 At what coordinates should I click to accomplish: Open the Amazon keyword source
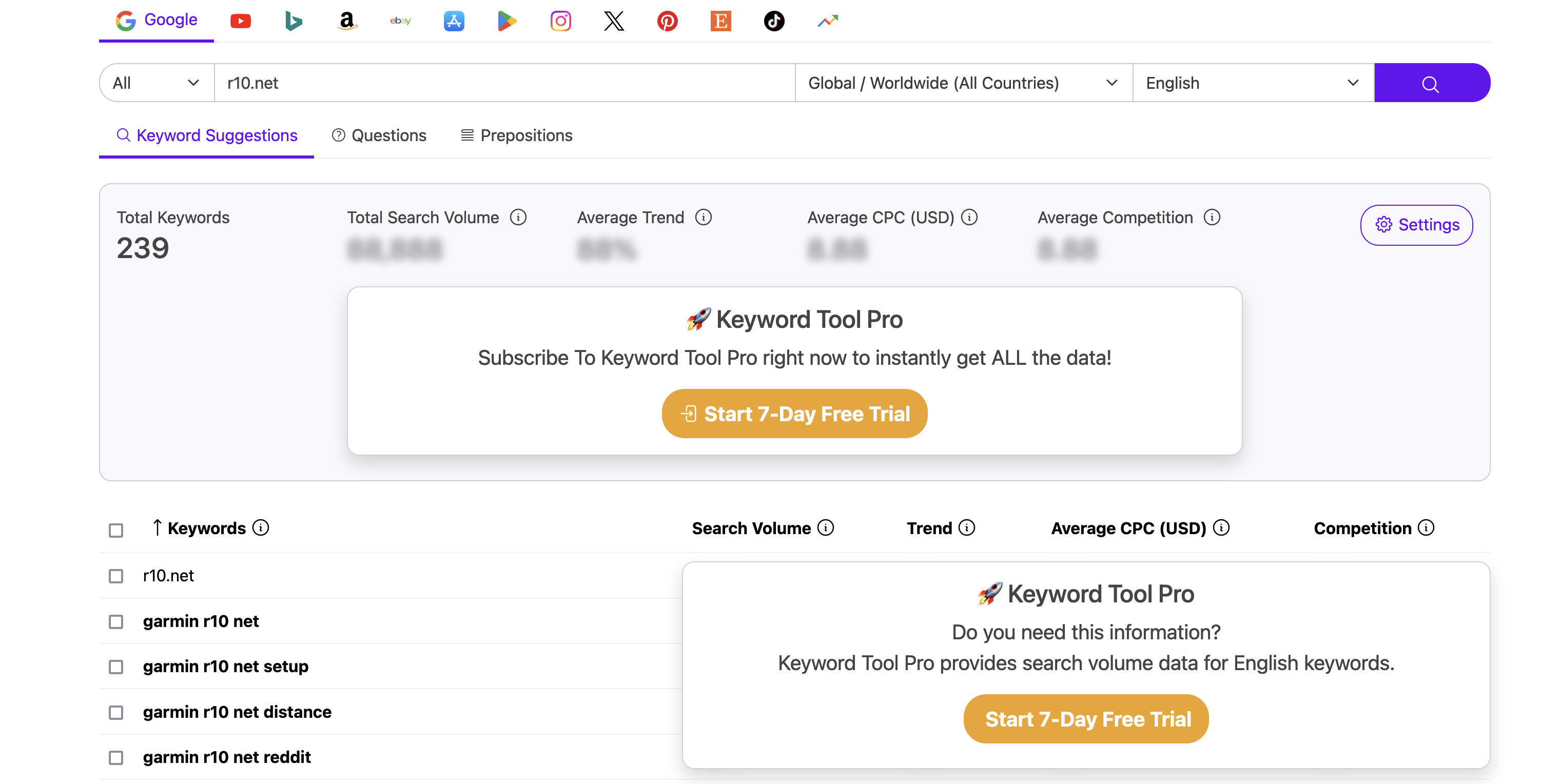point(347,21)
